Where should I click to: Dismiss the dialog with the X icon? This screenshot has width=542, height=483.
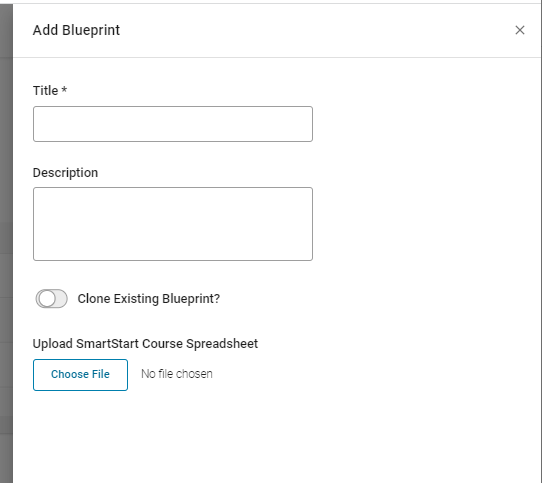(x=520, y=30)
